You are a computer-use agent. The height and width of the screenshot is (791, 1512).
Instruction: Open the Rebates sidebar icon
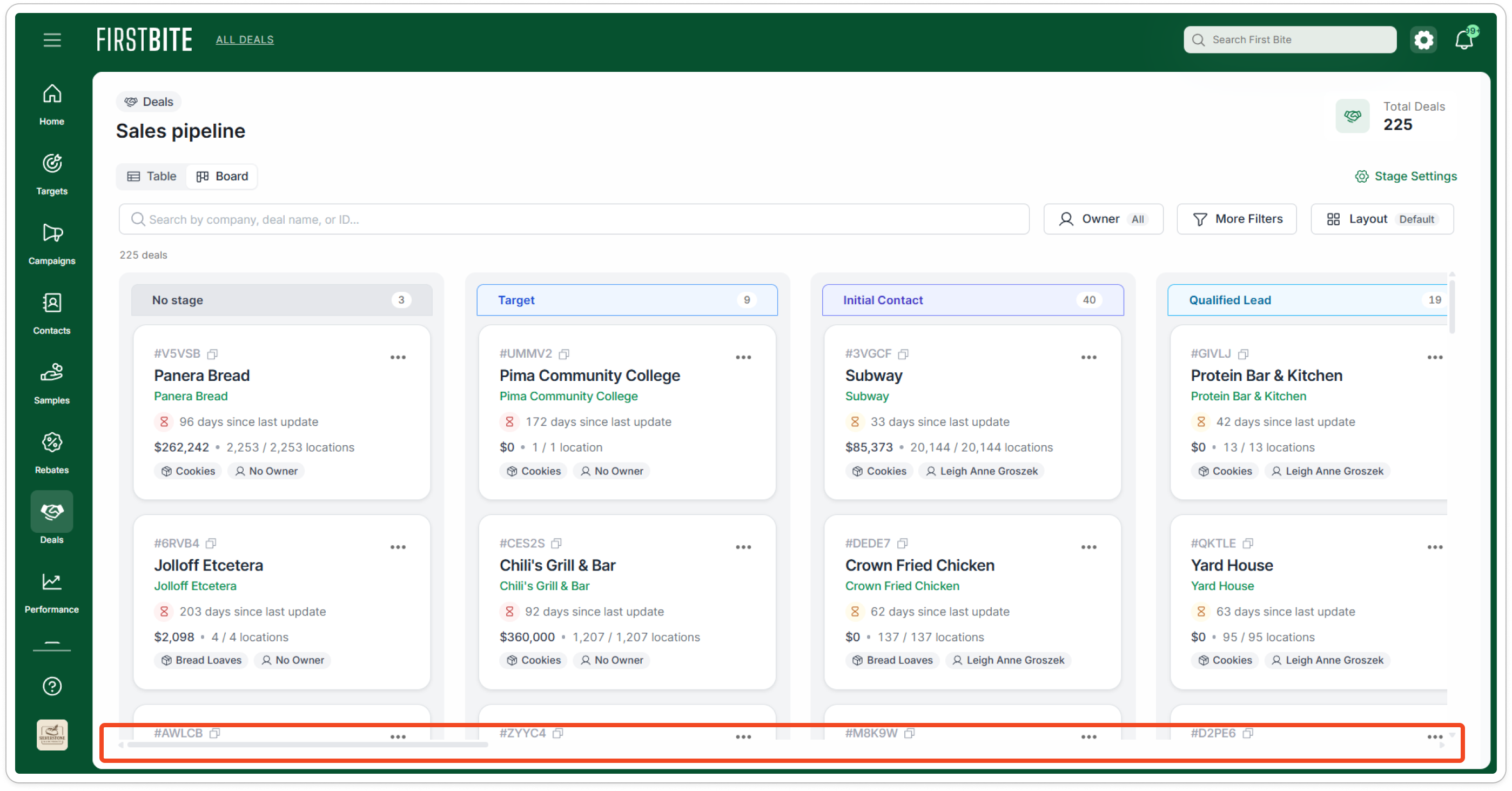click(x=52, y=453)
